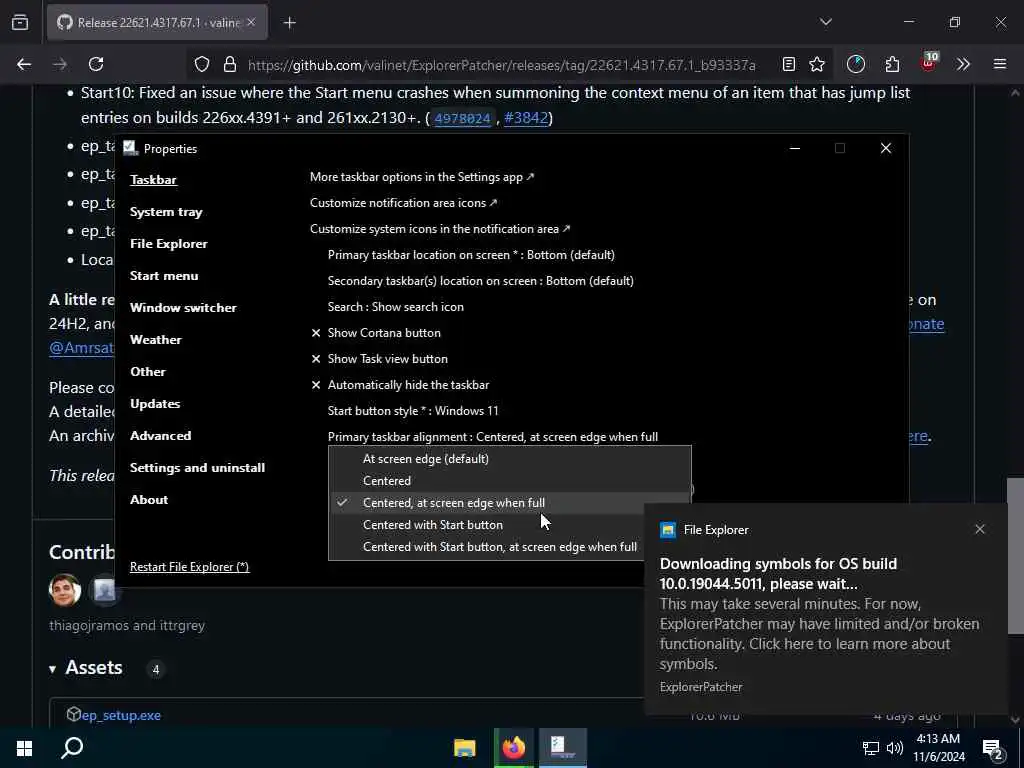This screenshot has height=768, width=1024.
Task: Click Restart File Explorer (*) link
Action: pos(189,567)
